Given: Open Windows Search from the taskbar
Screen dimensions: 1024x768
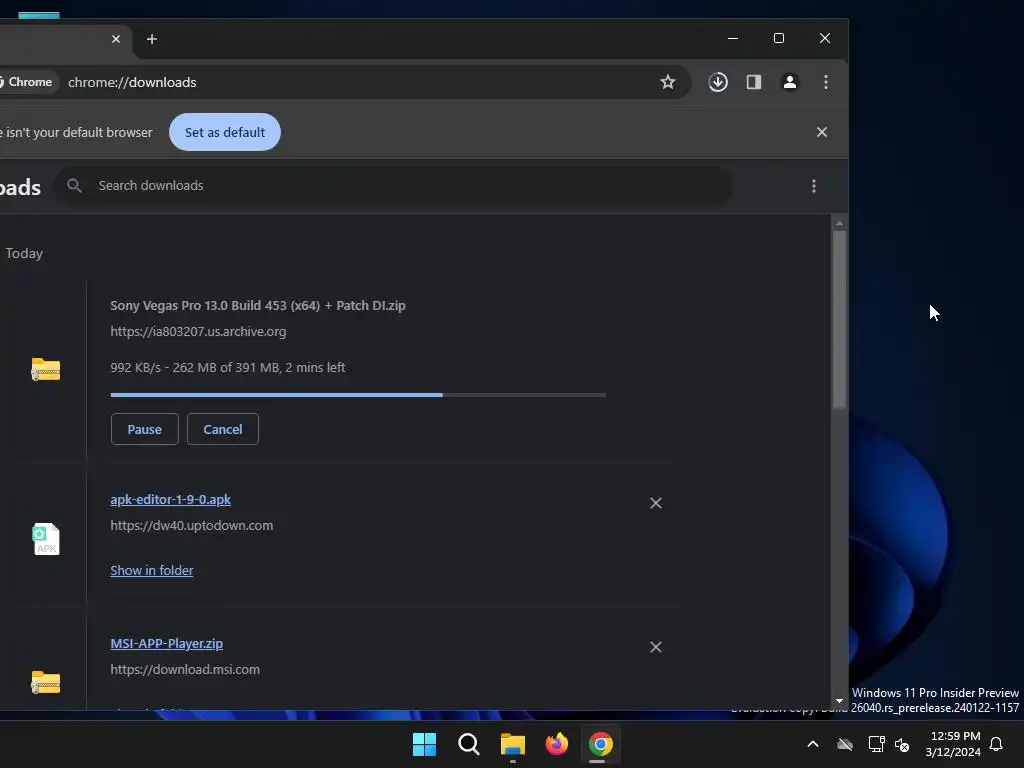Looking at the screenshot, I should tap(468, 744).
